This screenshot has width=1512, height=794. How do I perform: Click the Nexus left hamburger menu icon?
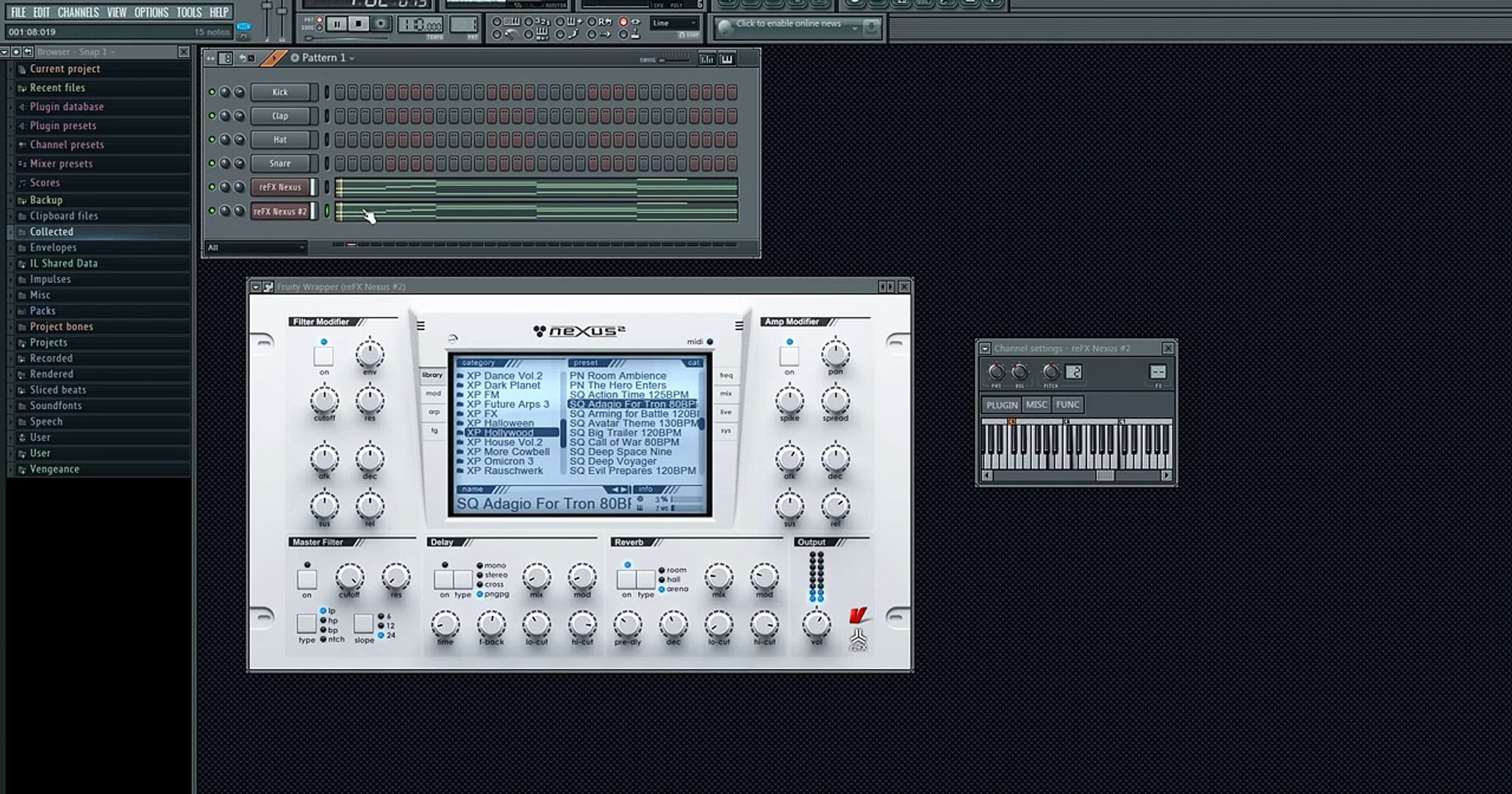pyautogui.click(x=420, y=326)
